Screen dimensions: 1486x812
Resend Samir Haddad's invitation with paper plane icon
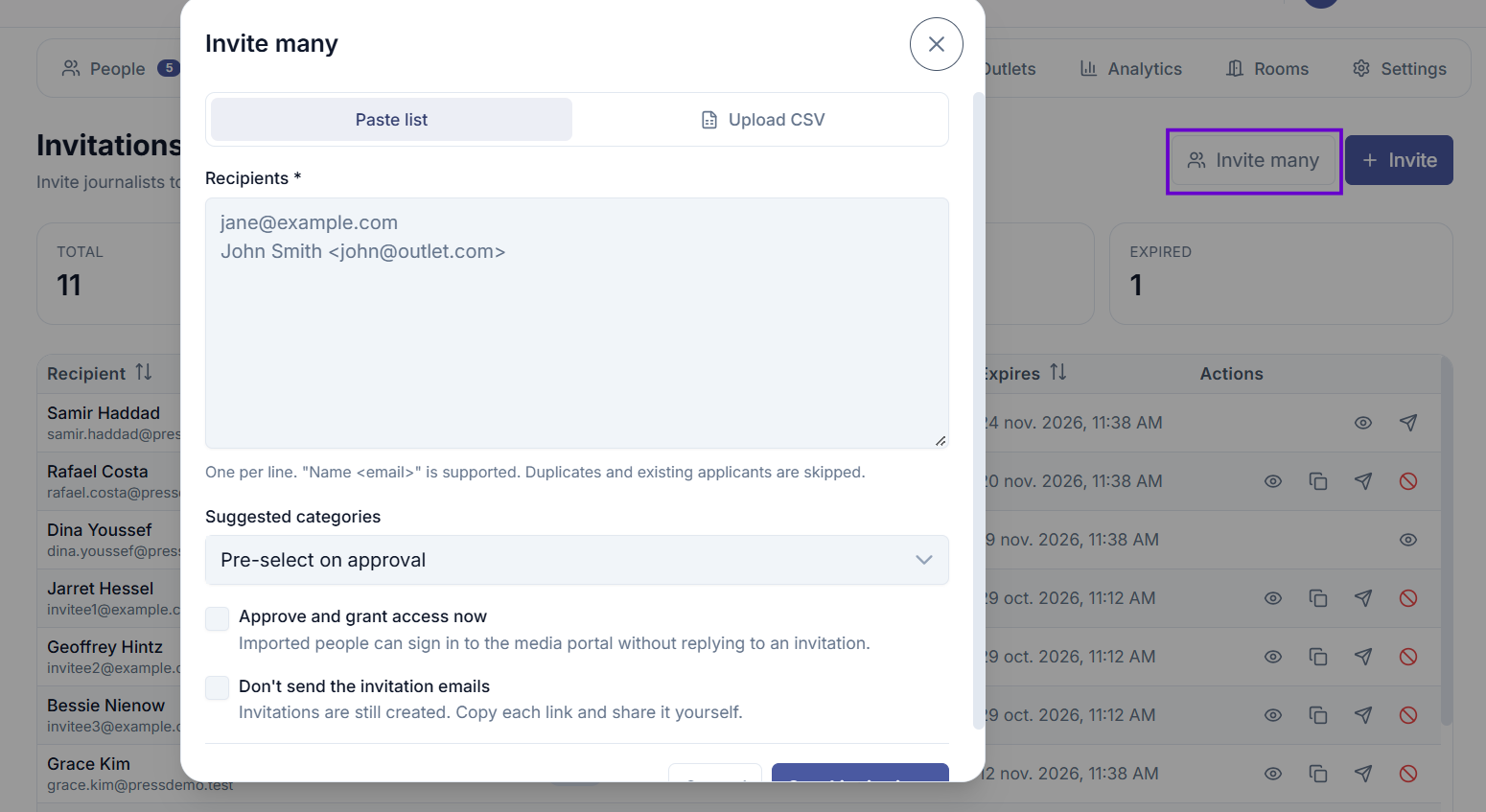(1408, 423)
